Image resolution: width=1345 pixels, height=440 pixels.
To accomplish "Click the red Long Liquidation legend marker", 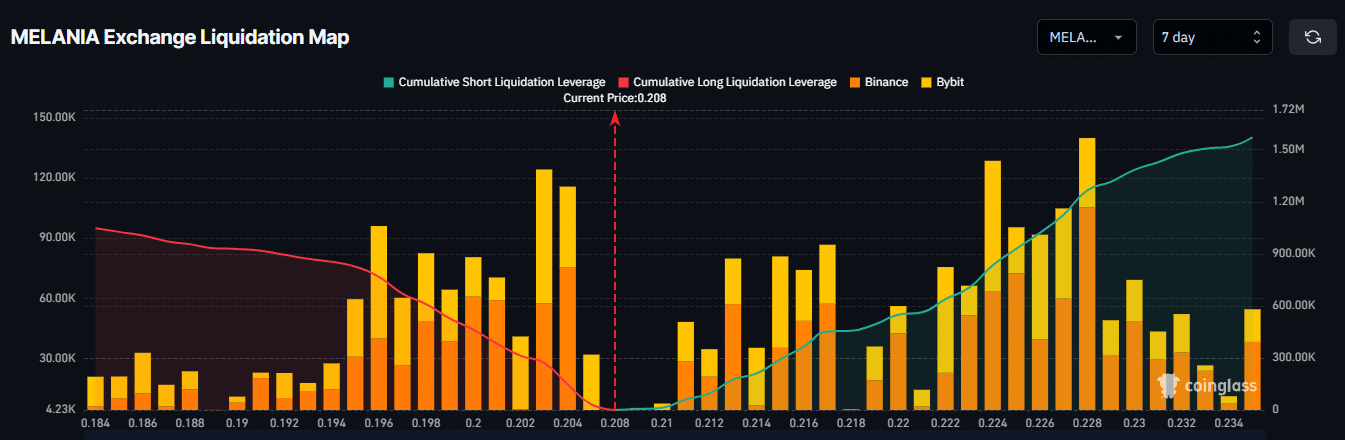I will click(623, 82).
